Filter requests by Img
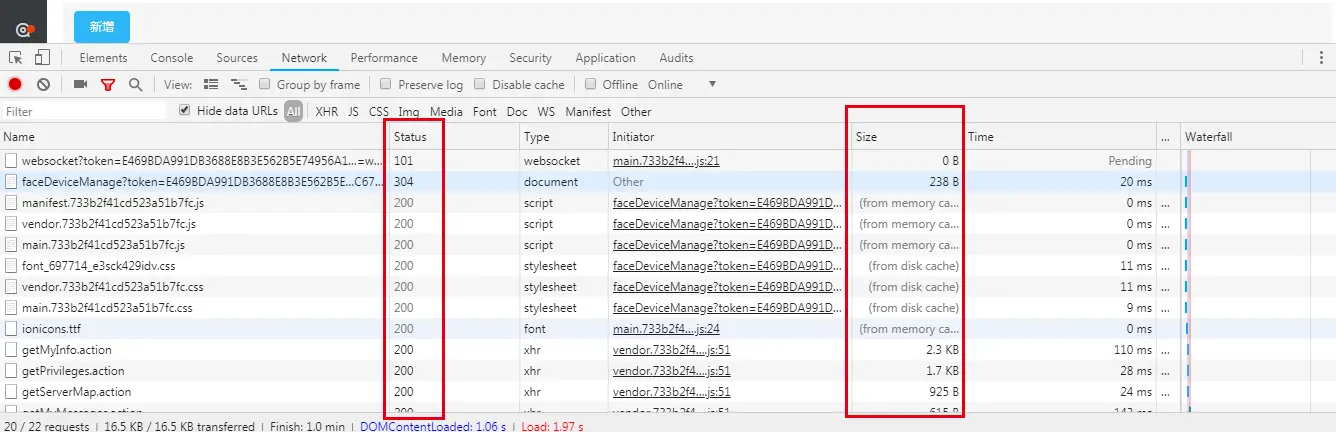The image size is (1336, 432). click(x=409, y=112)
